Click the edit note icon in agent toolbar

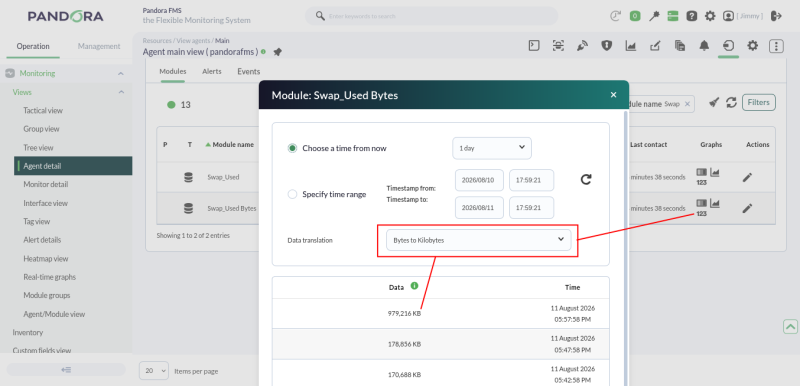[x=655, y=46]
